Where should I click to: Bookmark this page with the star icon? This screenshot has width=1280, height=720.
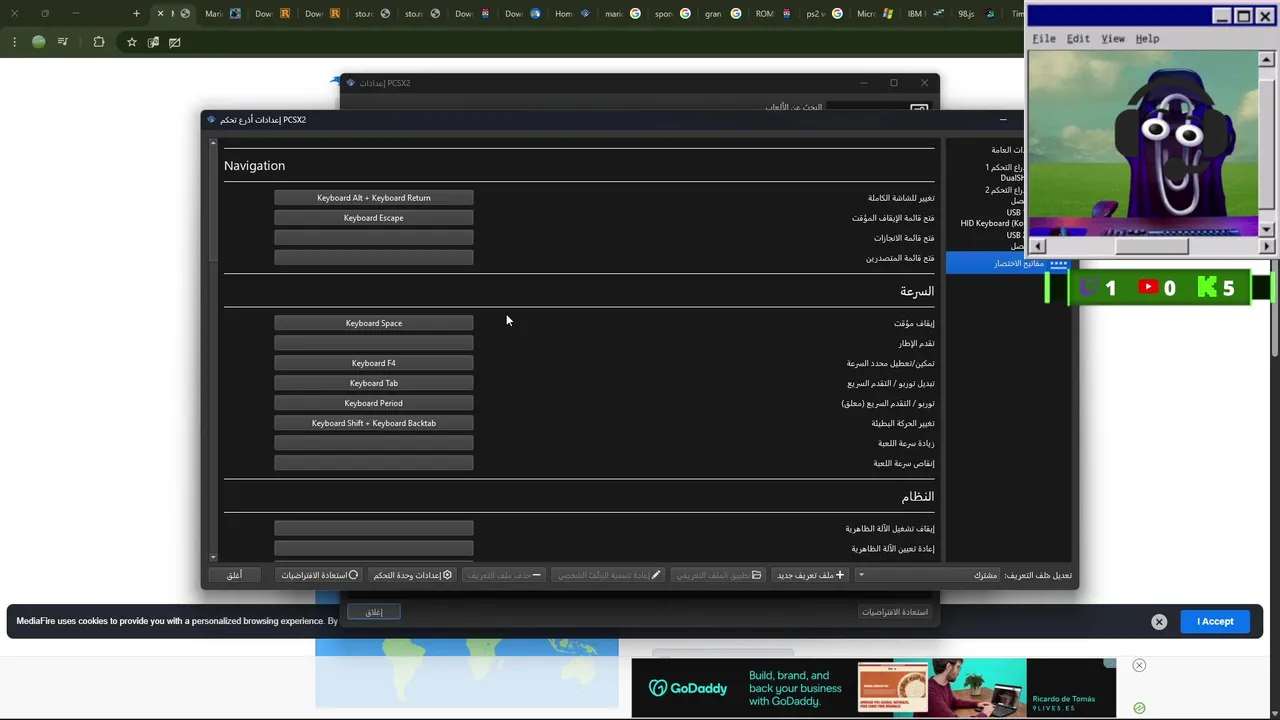tap(131, 42)
